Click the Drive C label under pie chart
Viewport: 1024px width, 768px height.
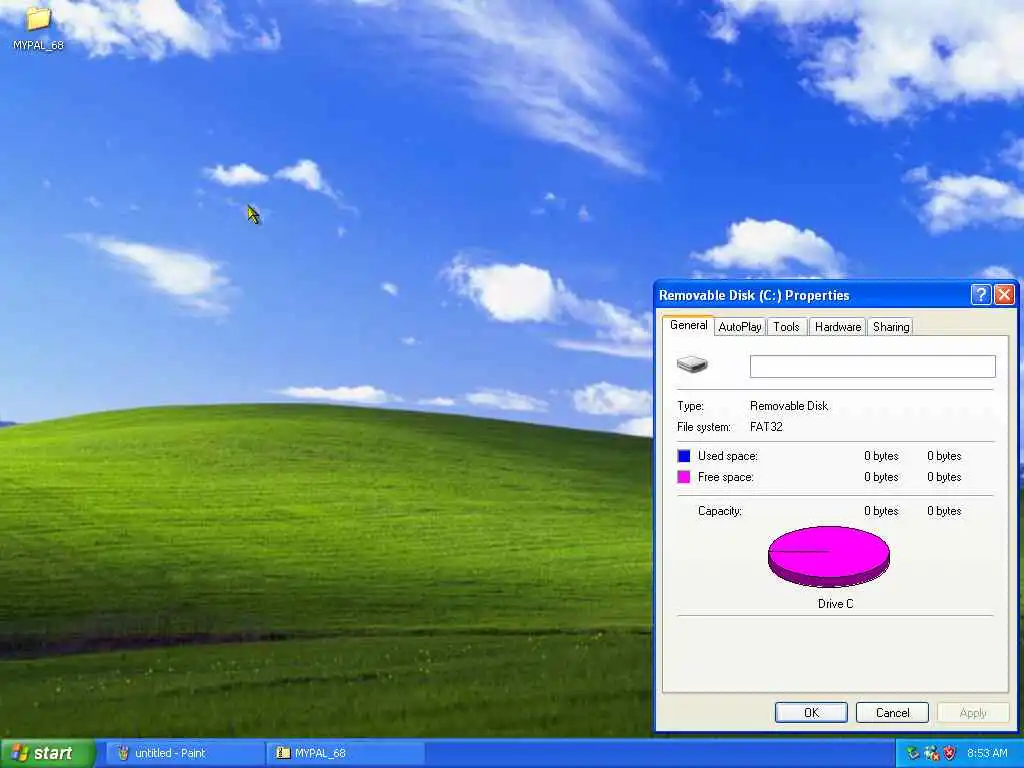[x=835, y=603]
